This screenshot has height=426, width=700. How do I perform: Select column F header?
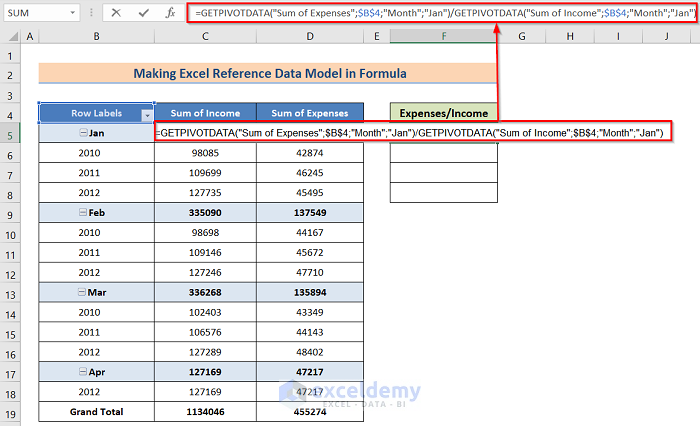pos(443,37)
